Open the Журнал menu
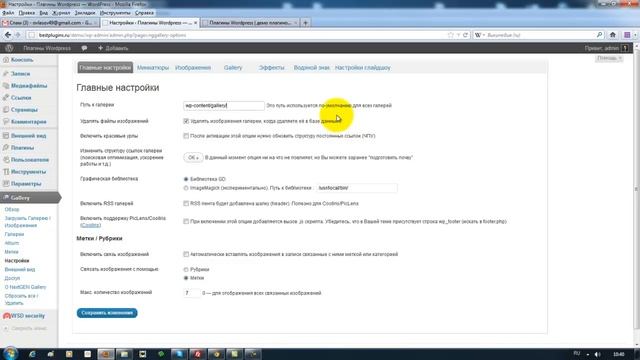Image resolution: width=640 pixels, height=360 pixels. tap(61, 13)
